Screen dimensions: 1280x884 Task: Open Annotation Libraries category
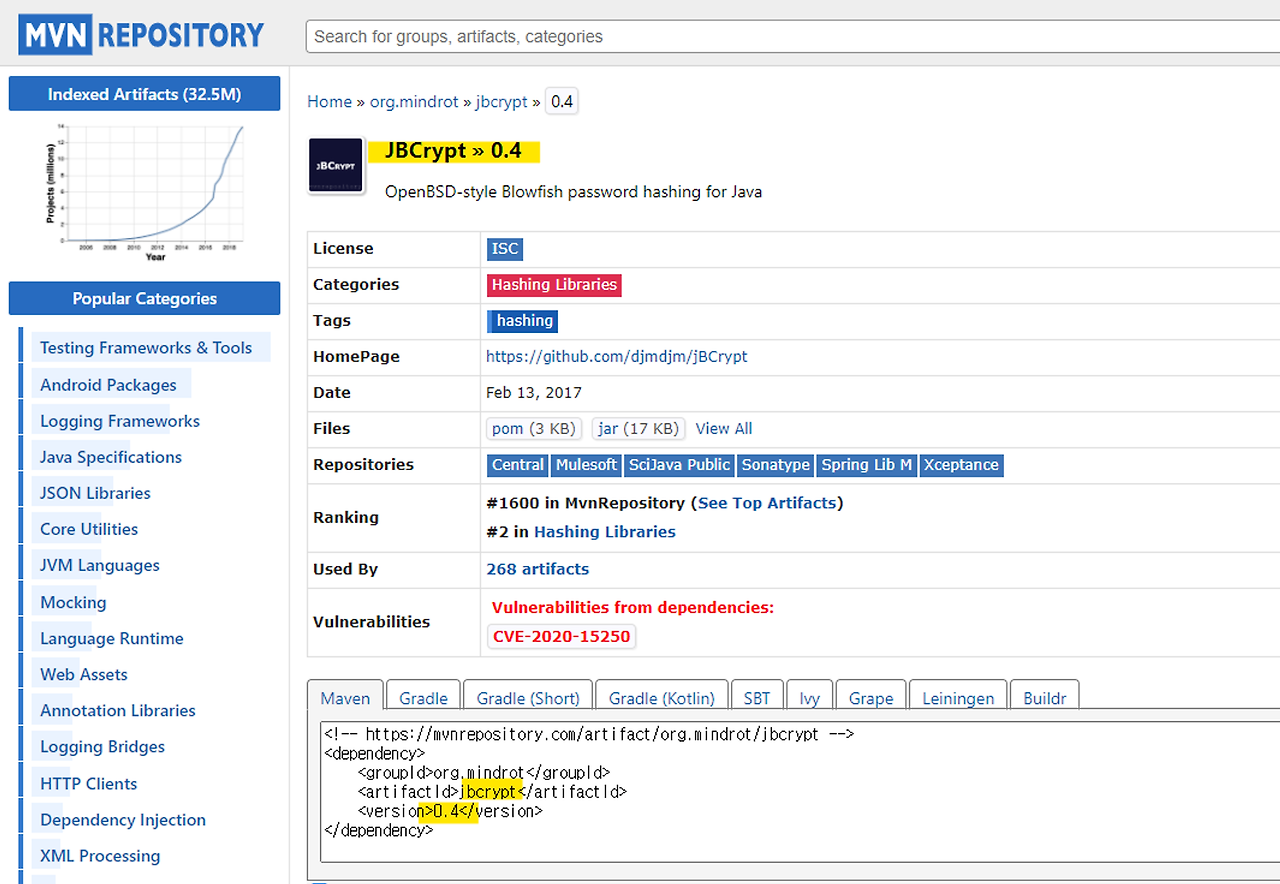[118, 710]
